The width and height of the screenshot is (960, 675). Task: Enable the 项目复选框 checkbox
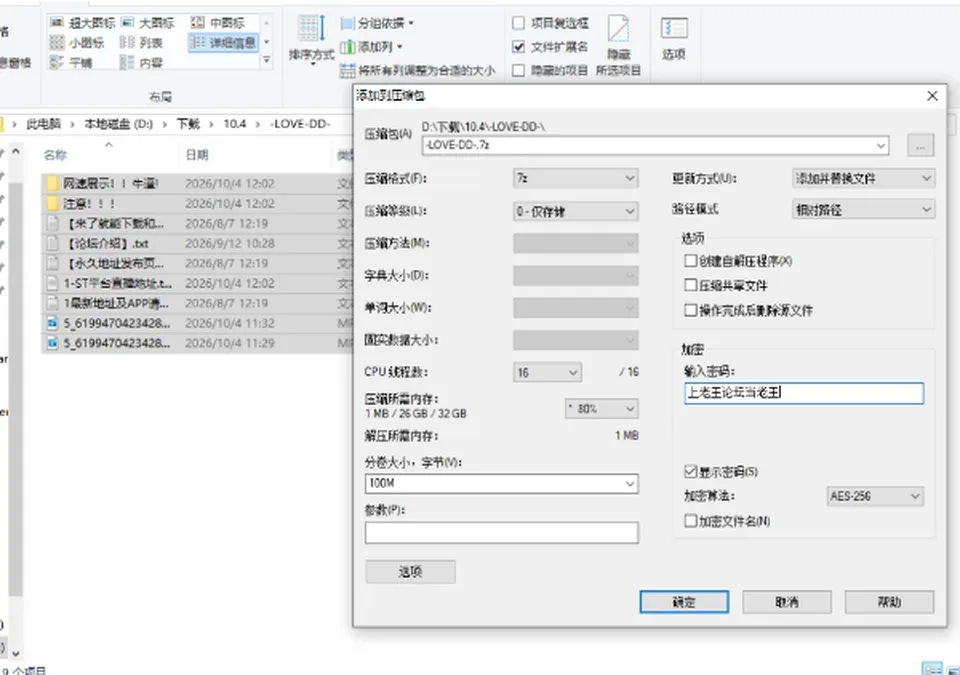pos(518,23)
